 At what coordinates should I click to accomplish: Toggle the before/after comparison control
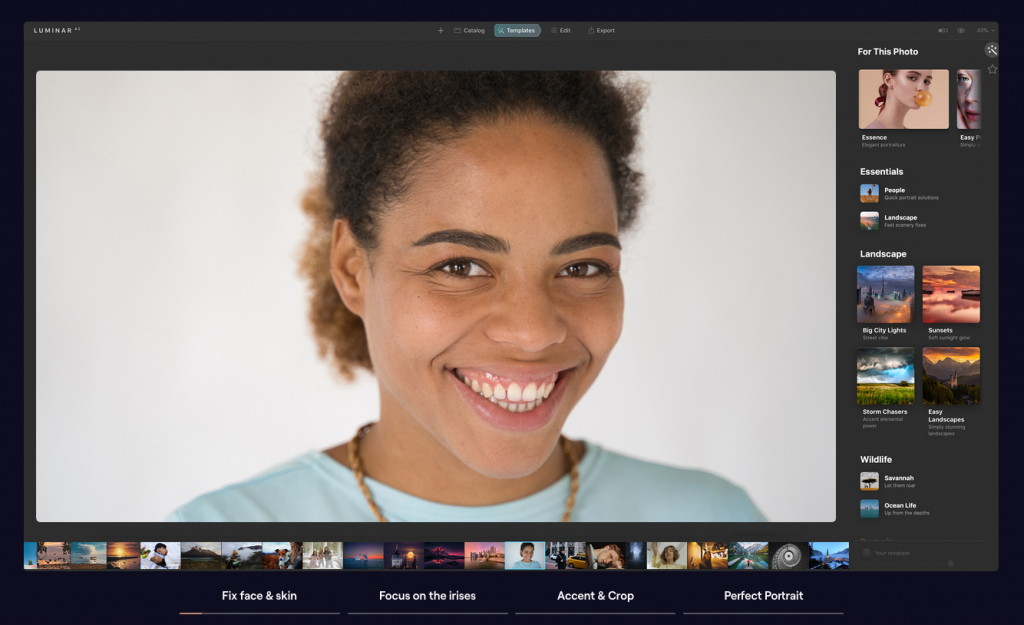click(x=943, y=30)
